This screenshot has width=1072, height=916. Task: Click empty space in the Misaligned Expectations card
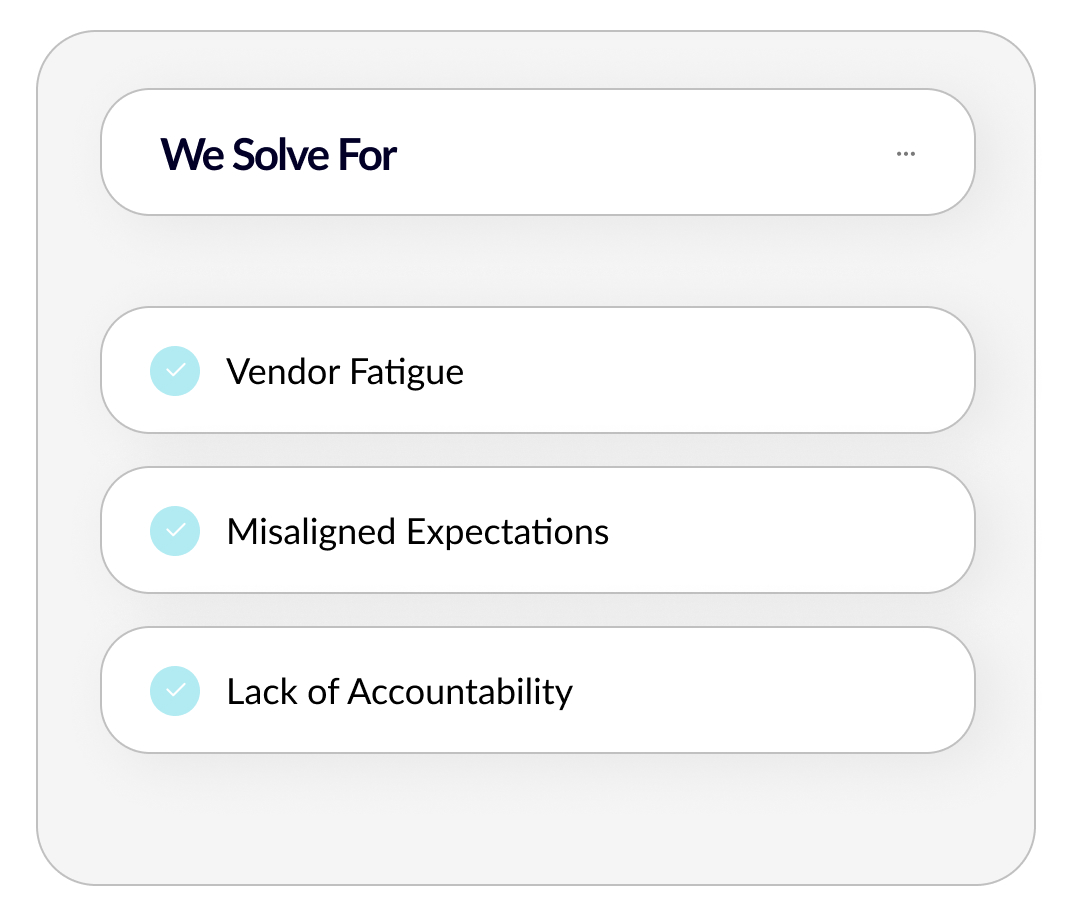tap(790, 530)
